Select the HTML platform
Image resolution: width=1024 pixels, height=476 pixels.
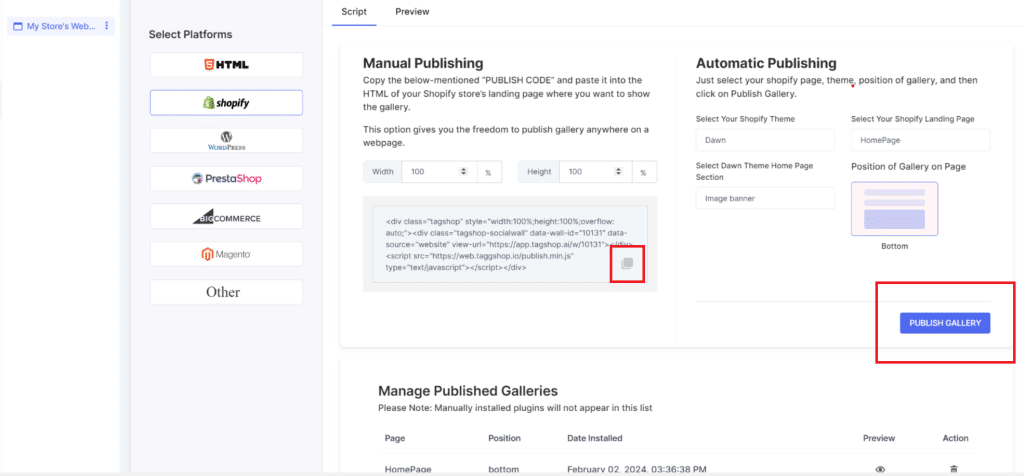(226, 65)
